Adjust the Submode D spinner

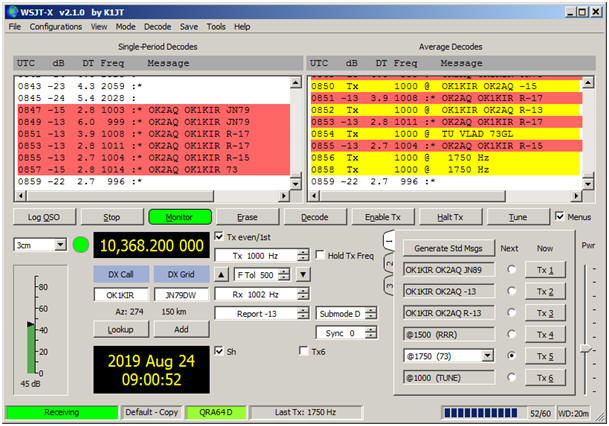point(346,313)
